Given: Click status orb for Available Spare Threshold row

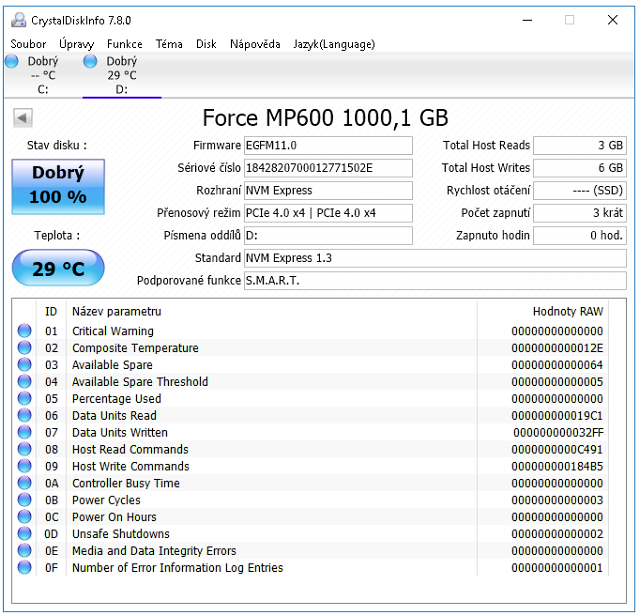Looking at the screenshot, I should tap(24, 381).
